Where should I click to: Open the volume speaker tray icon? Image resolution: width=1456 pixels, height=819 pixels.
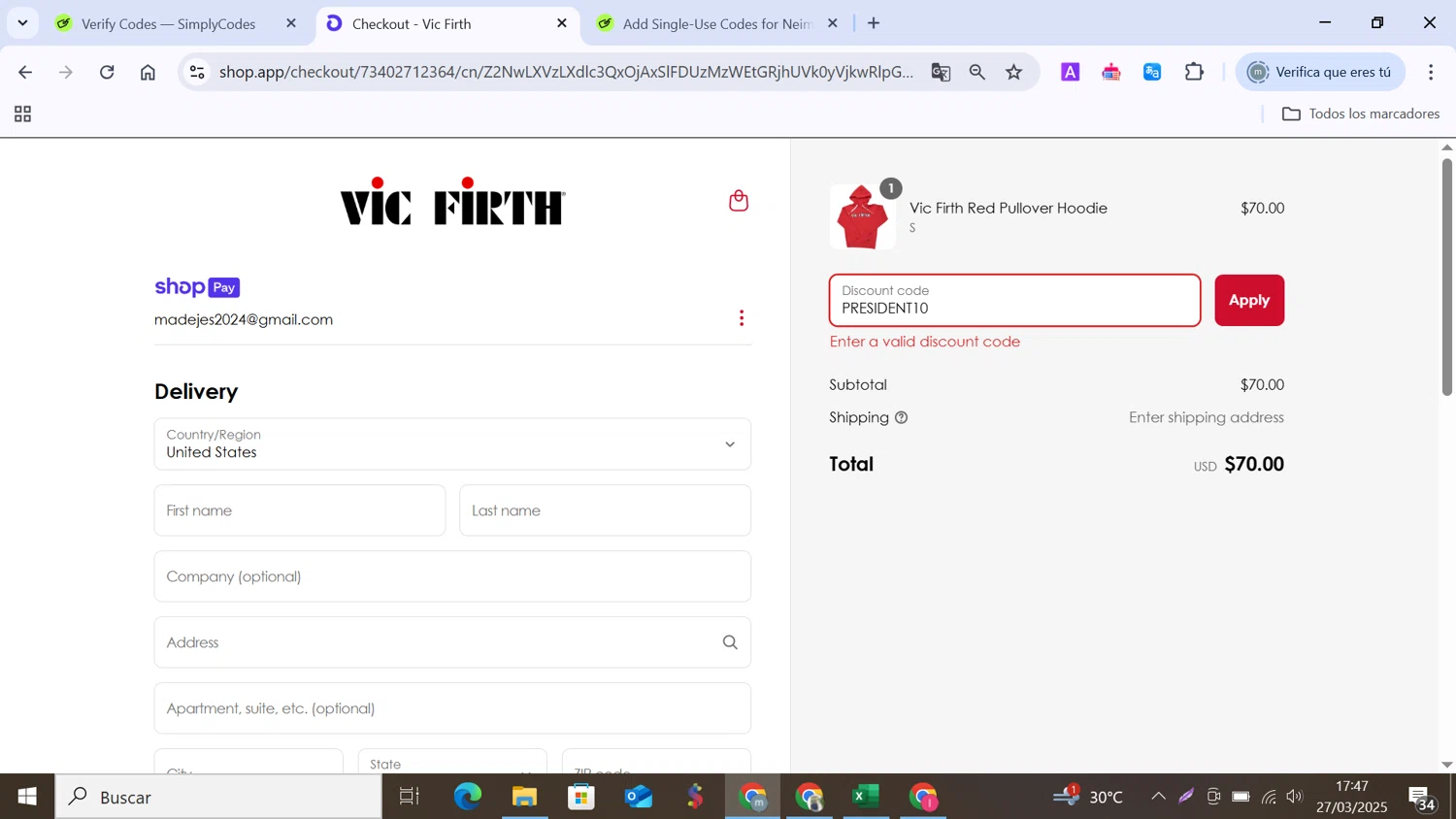pos(1295,797)
